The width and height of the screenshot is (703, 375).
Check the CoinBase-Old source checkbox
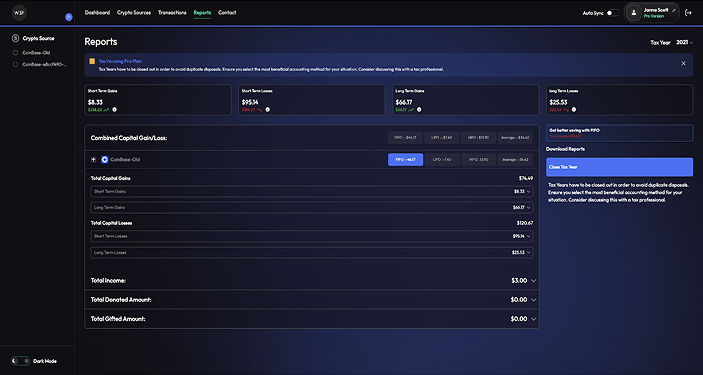[x=15, y=52]
